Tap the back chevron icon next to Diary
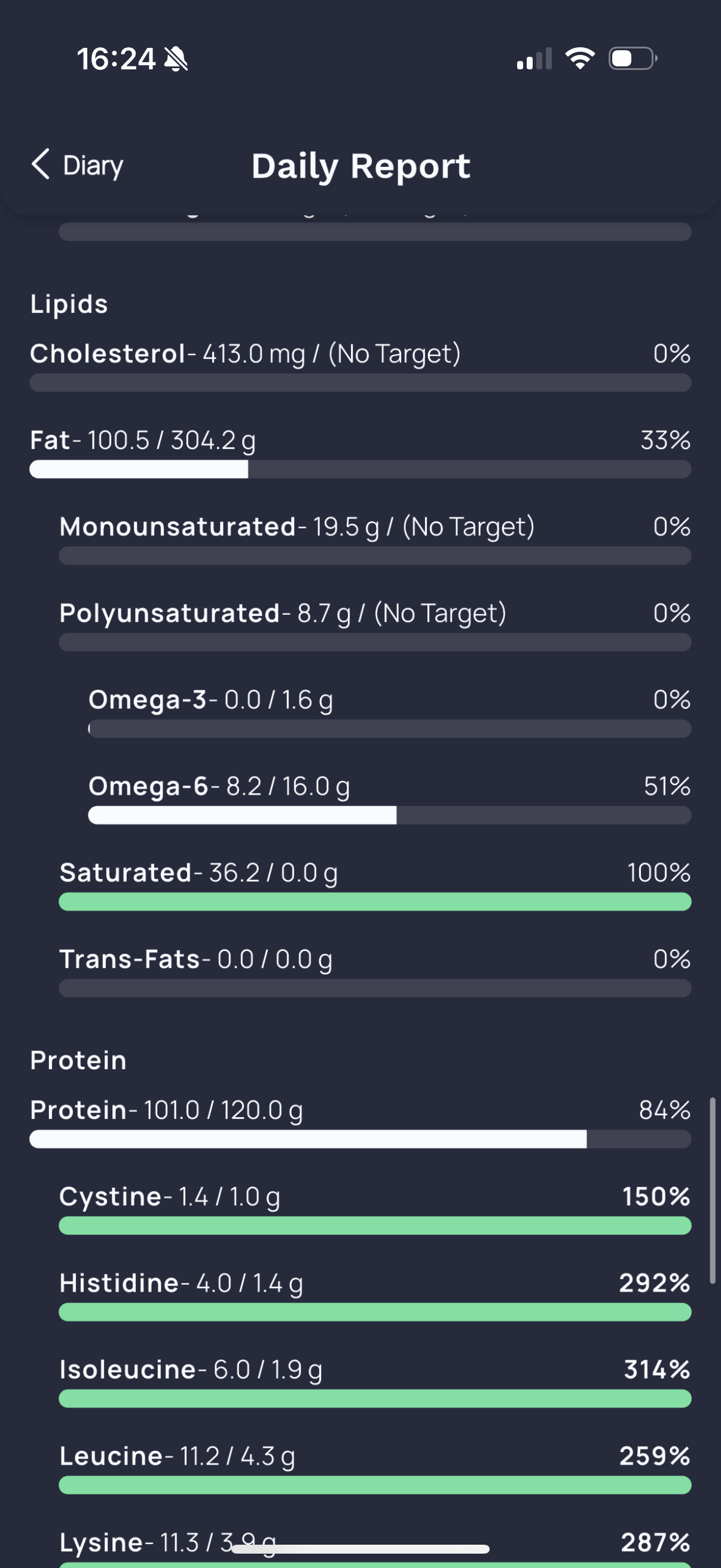The height and width of the screenshot is (1568, 721). pos(41,164)
